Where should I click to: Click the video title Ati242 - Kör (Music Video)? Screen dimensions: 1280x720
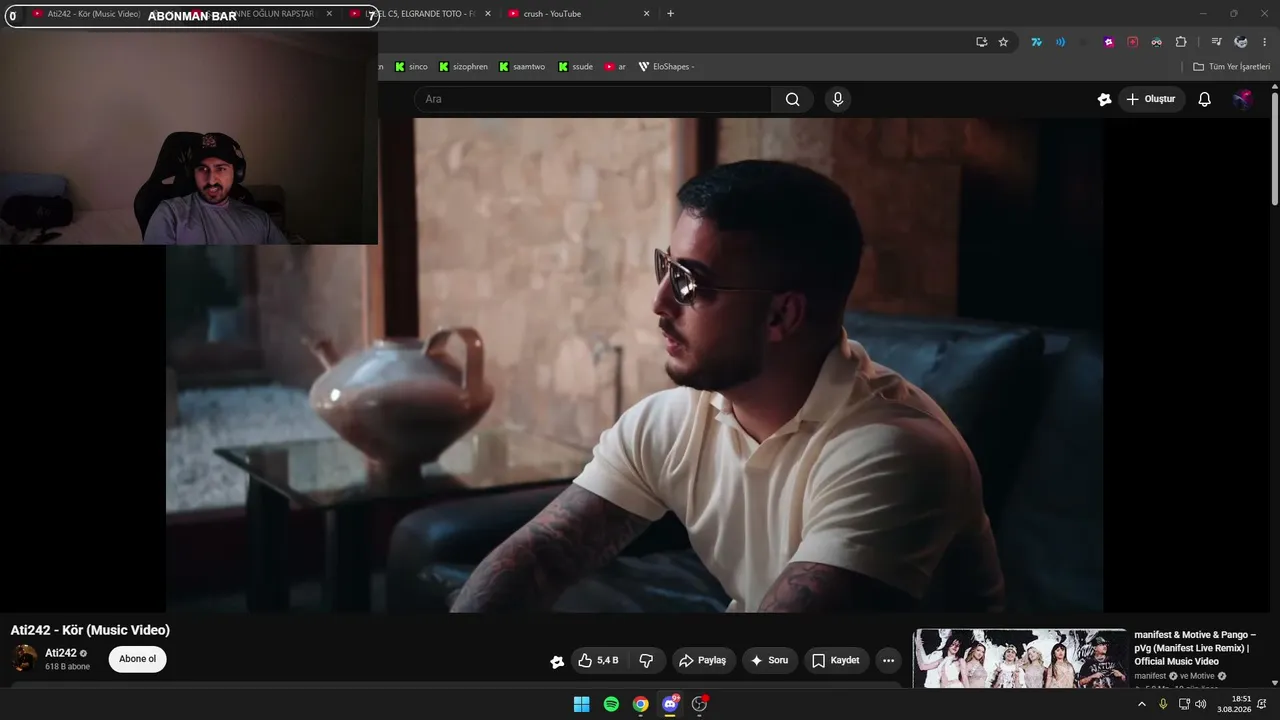90,630
